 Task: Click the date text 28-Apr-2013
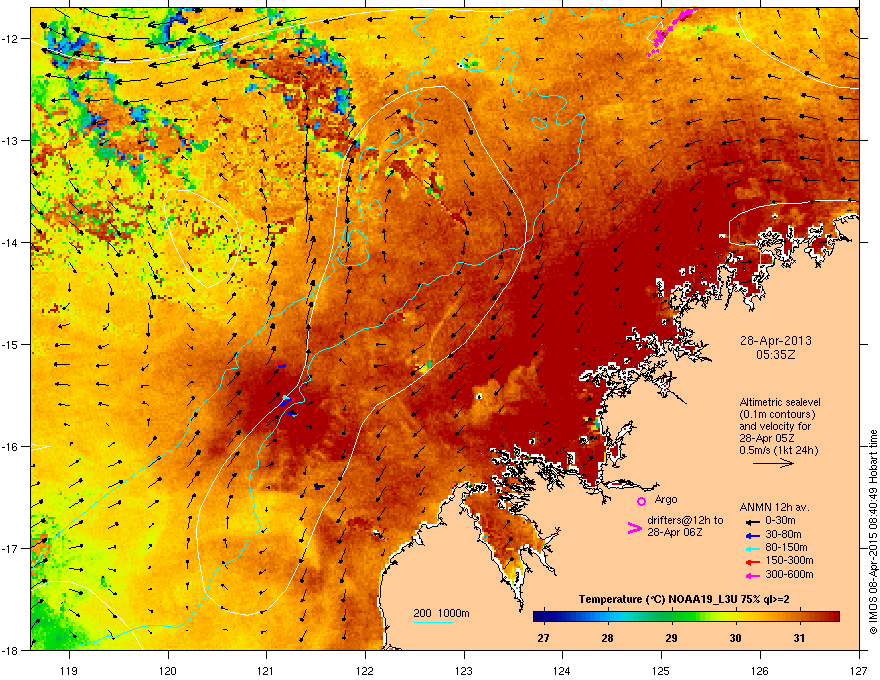pos(776,341)
